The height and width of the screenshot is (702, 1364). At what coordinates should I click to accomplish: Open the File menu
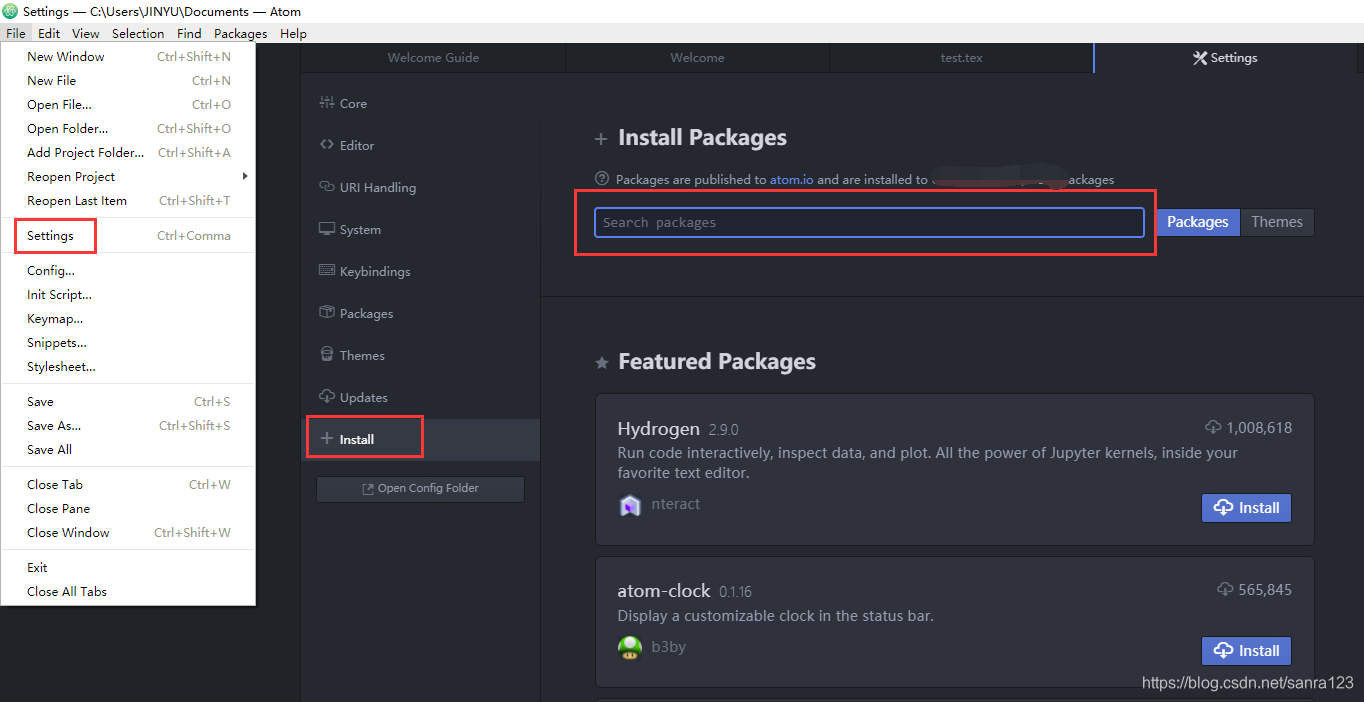coord(15,33)
